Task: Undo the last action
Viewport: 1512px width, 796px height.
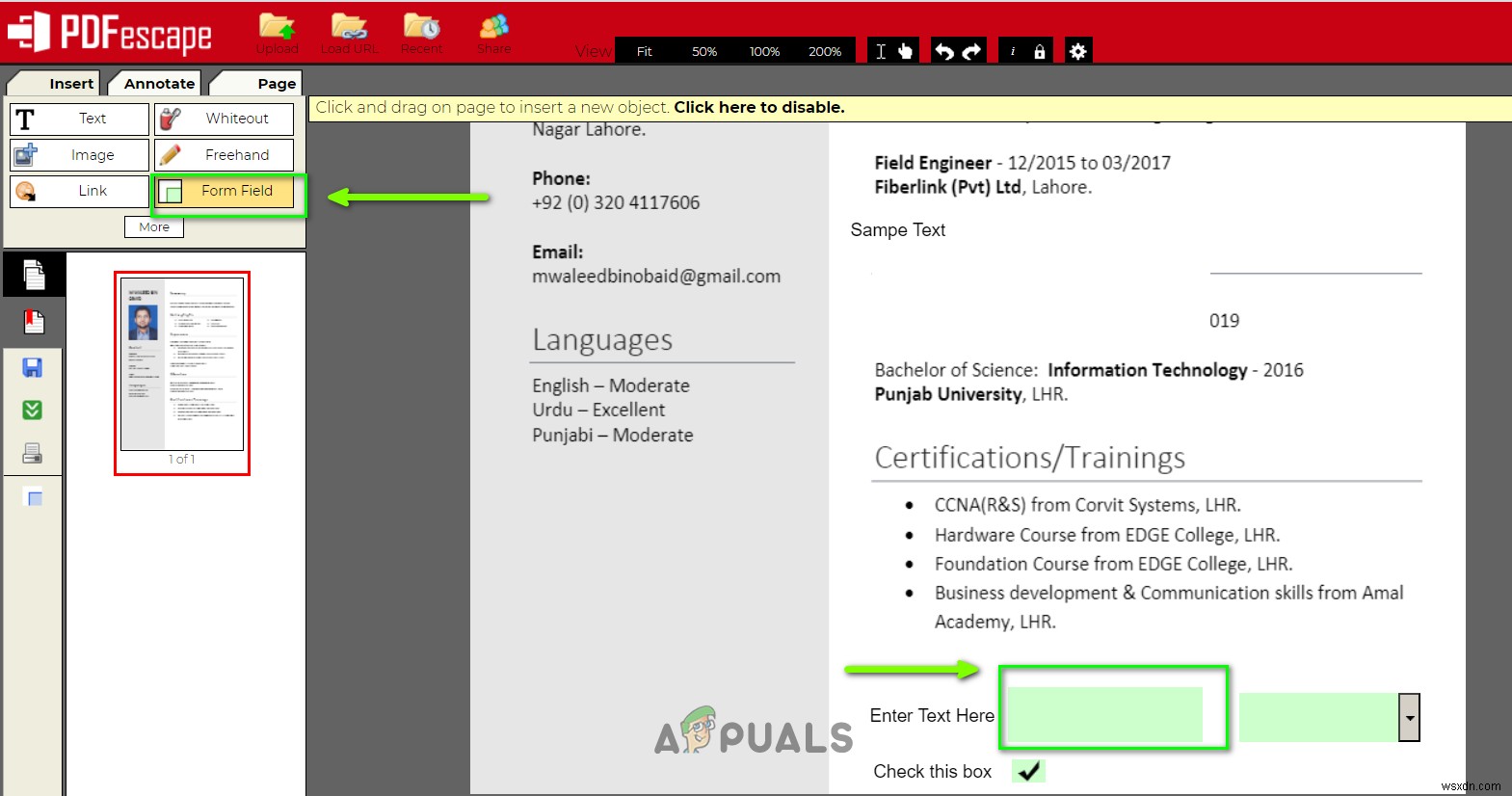Action: tap(944, 51)
